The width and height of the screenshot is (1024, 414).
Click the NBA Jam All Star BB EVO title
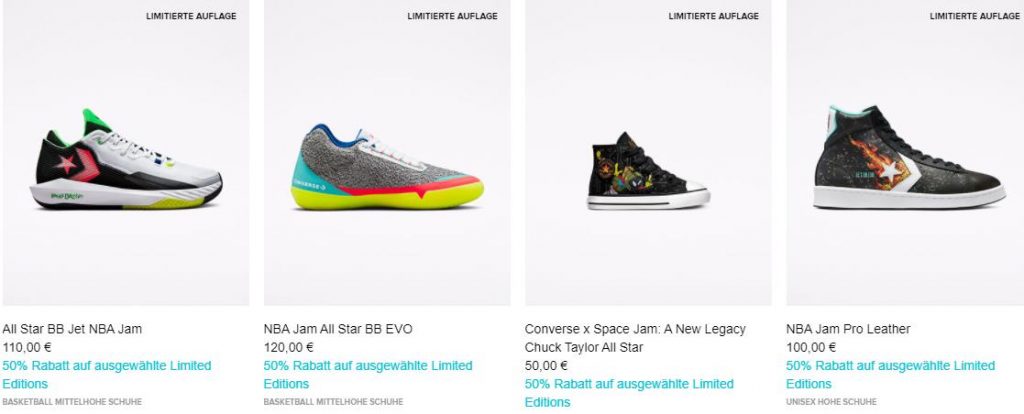(338, 329)
